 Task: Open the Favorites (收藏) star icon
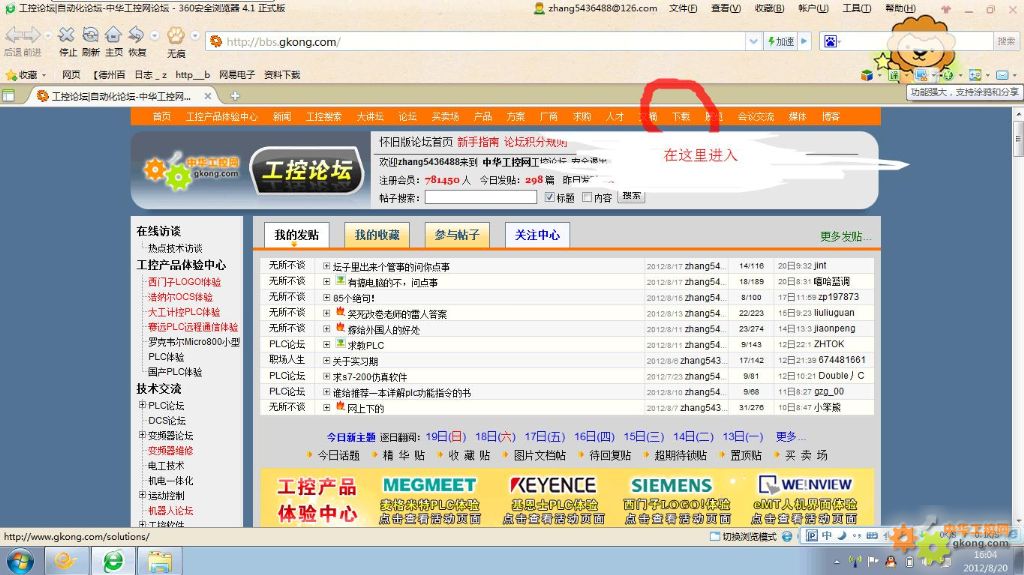pos(11,75)
